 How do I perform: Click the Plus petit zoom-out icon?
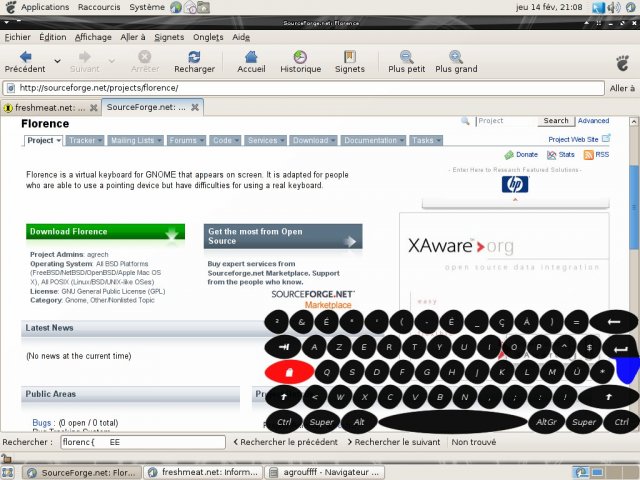(406, 57)
